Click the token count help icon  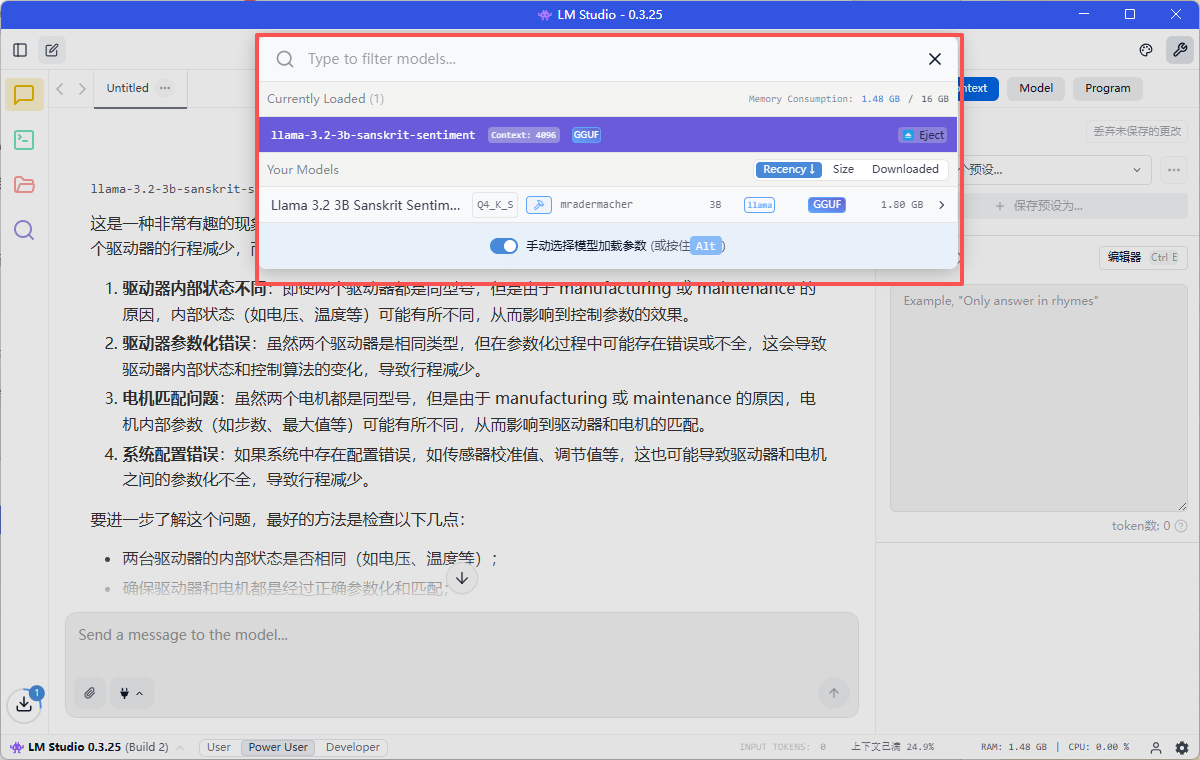(x=1181, y=526)
